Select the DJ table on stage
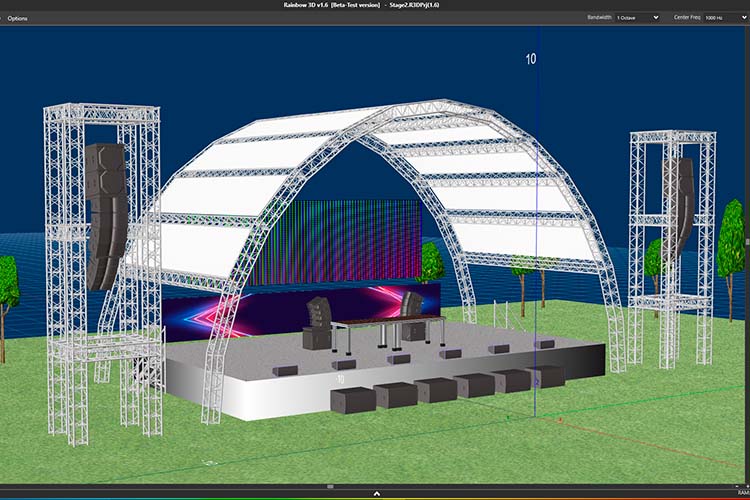Viewport: 750px width, 500px height. coord(387,333)
